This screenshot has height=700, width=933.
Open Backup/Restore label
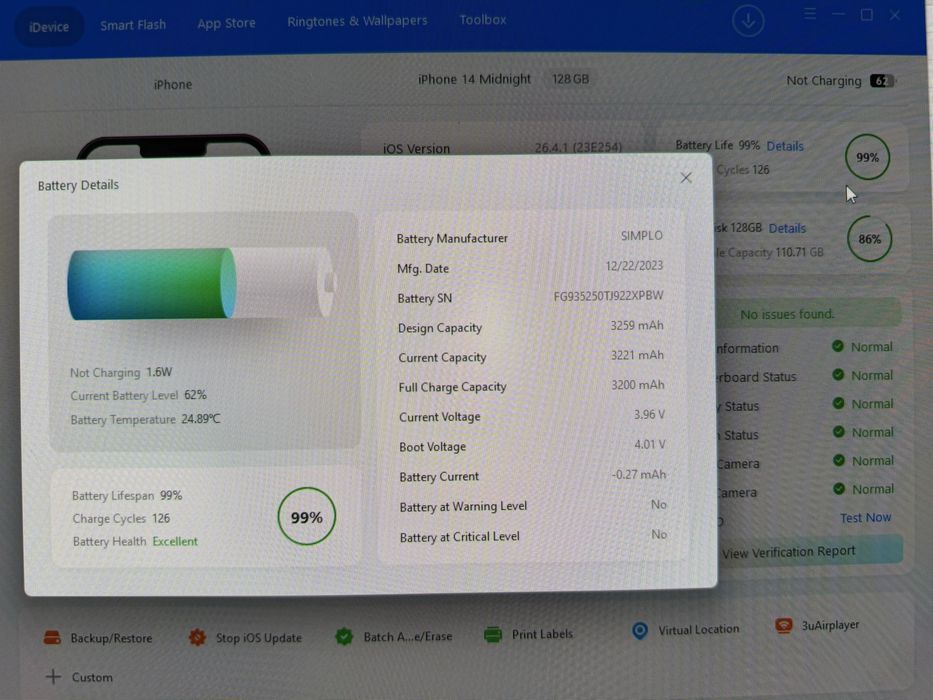click(x=111, y=638)
